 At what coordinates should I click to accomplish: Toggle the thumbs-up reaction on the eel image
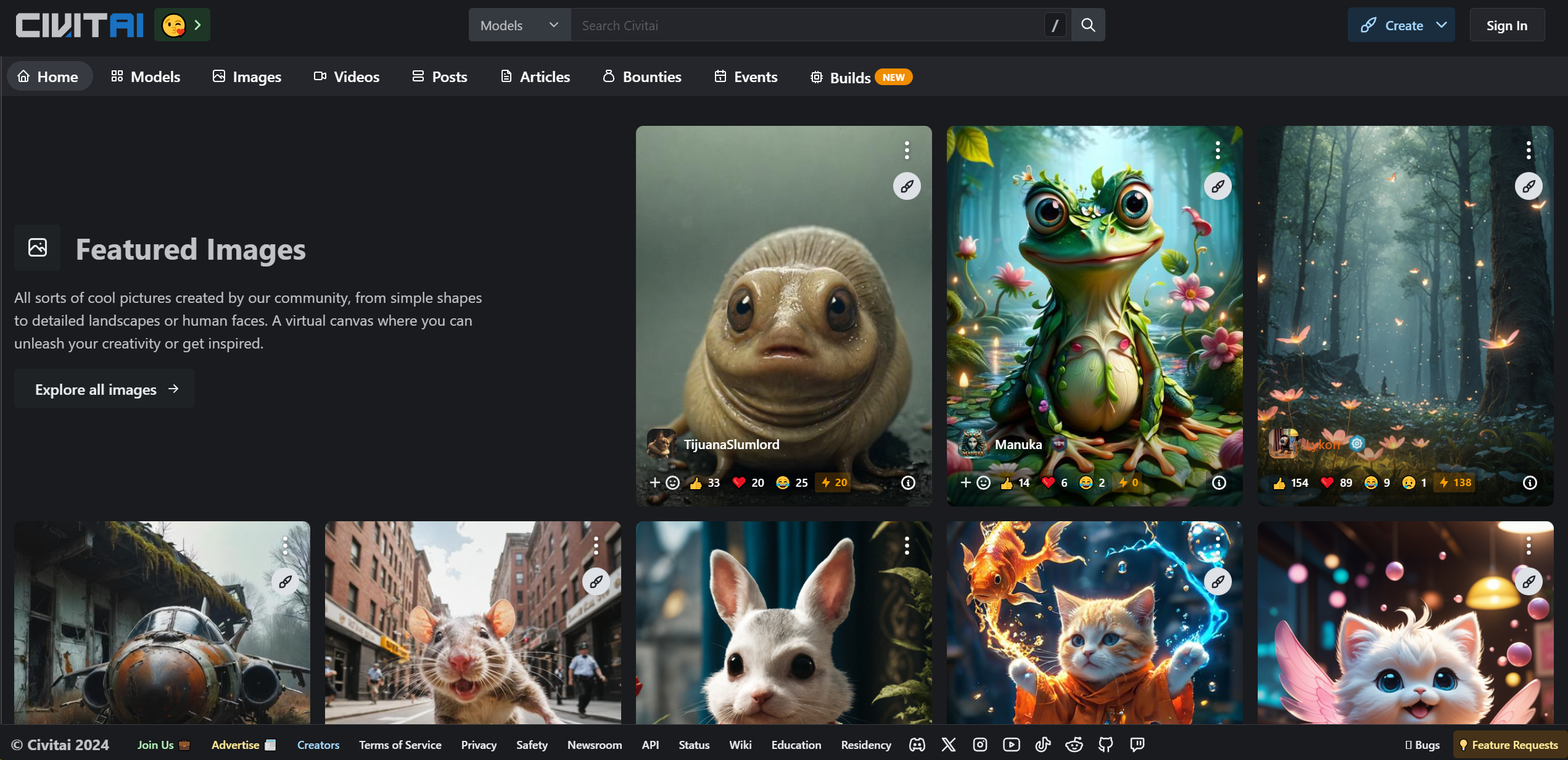698,482
